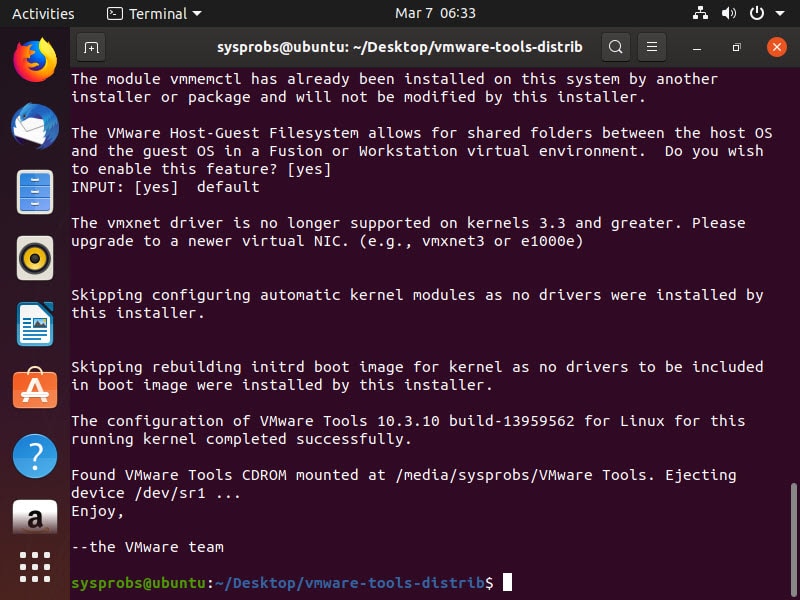The image size is (800, 600).
Task: Click the text "Enjoy,"
Action: [97, 511]
